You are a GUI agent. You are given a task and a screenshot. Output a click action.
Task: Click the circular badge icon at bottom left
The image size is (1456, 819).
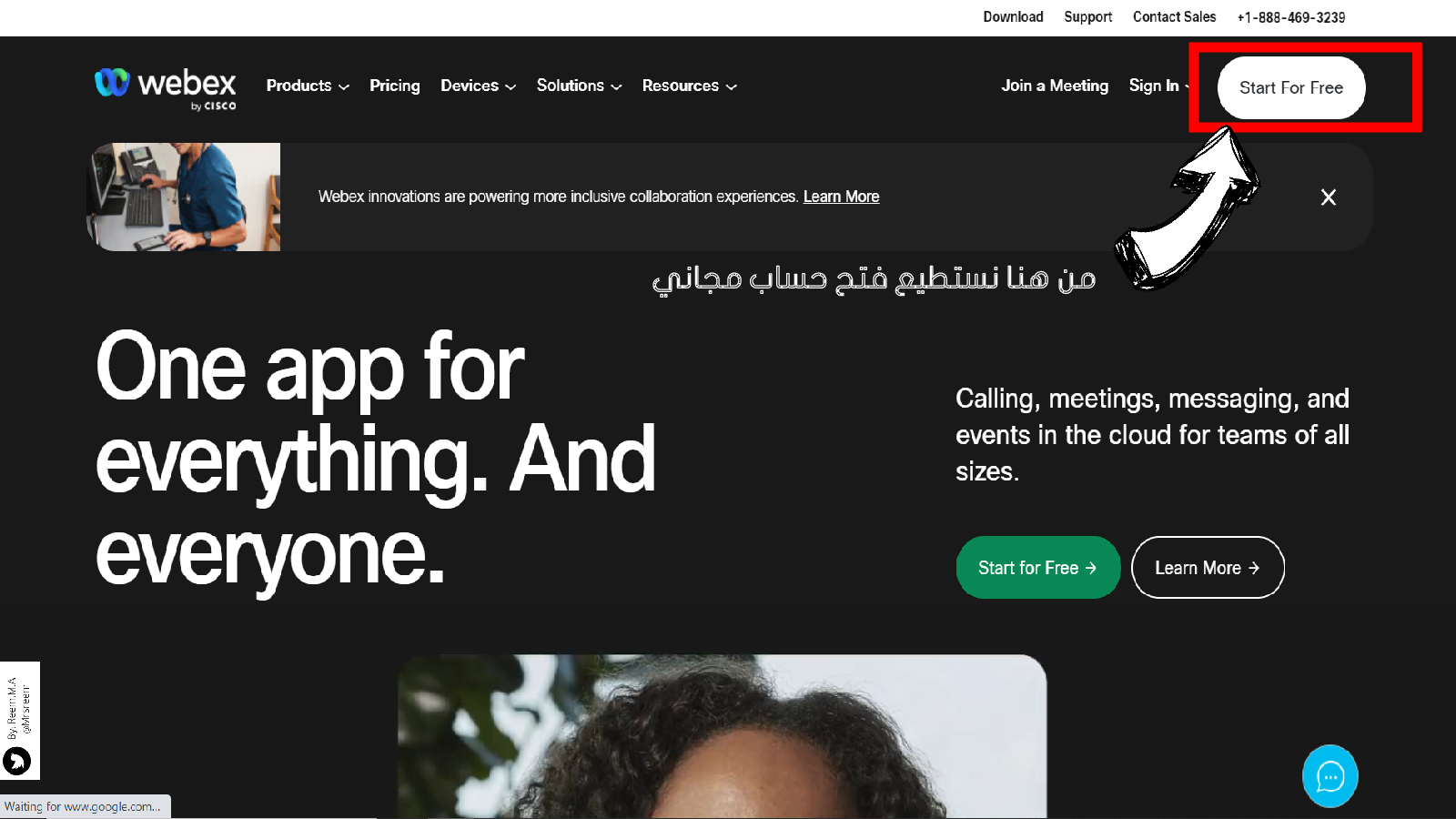(16, 760)
